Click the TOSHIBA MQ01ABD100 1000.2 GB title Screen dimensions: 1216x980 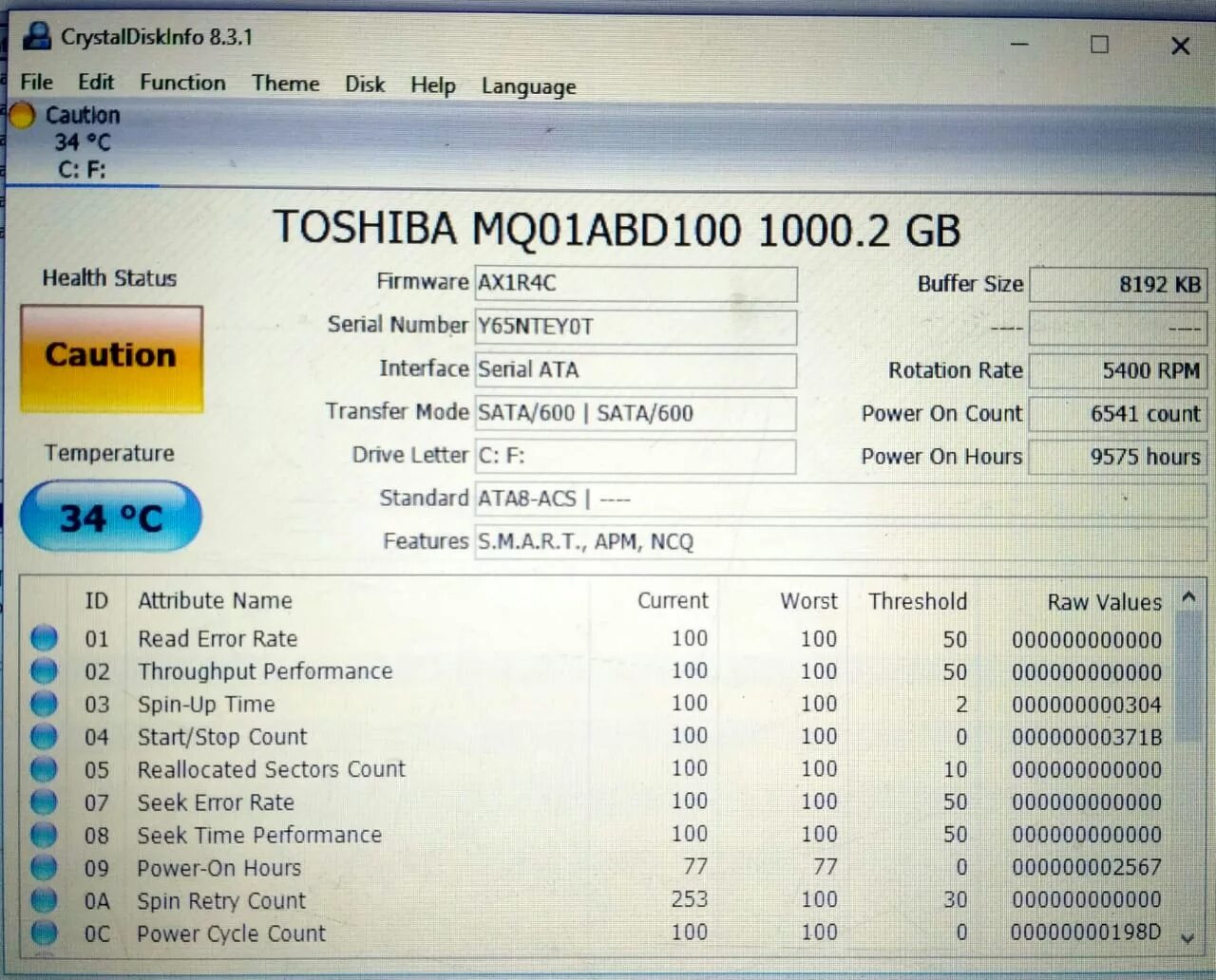point(617,230)
